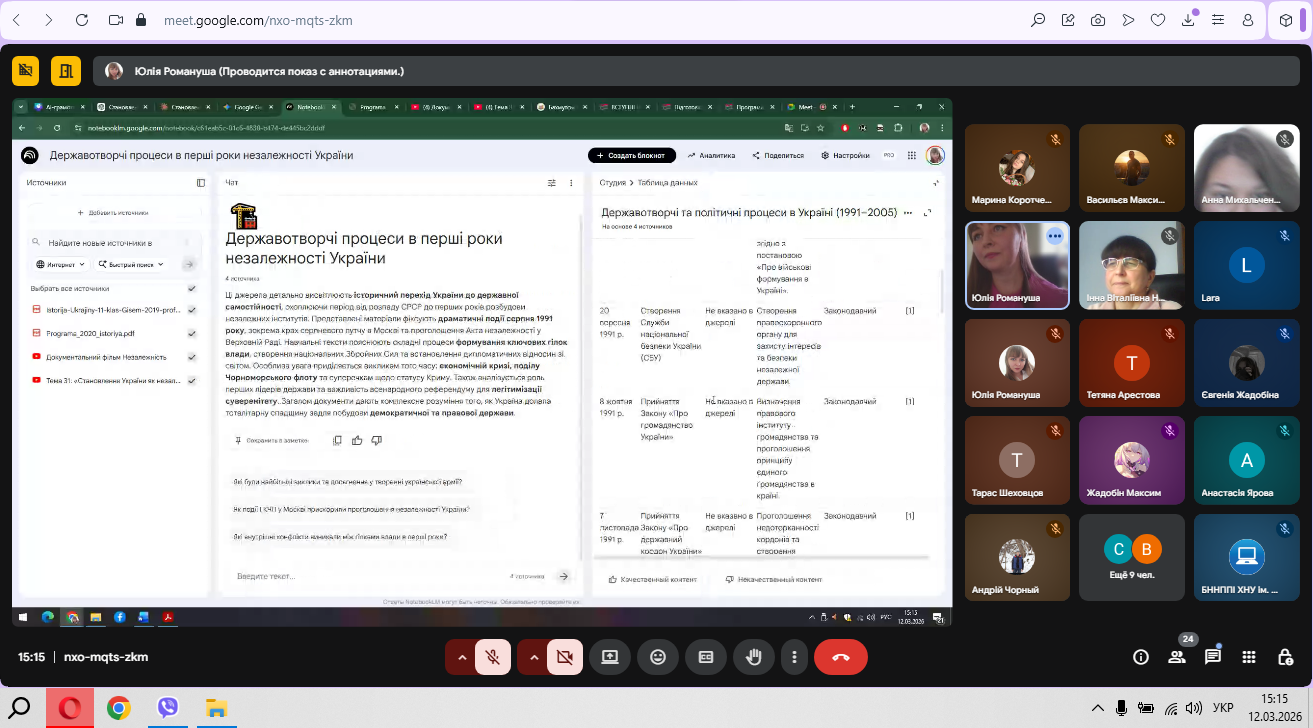Open the chat with everyone panel
The image size is (1313, 728).
1213,657
